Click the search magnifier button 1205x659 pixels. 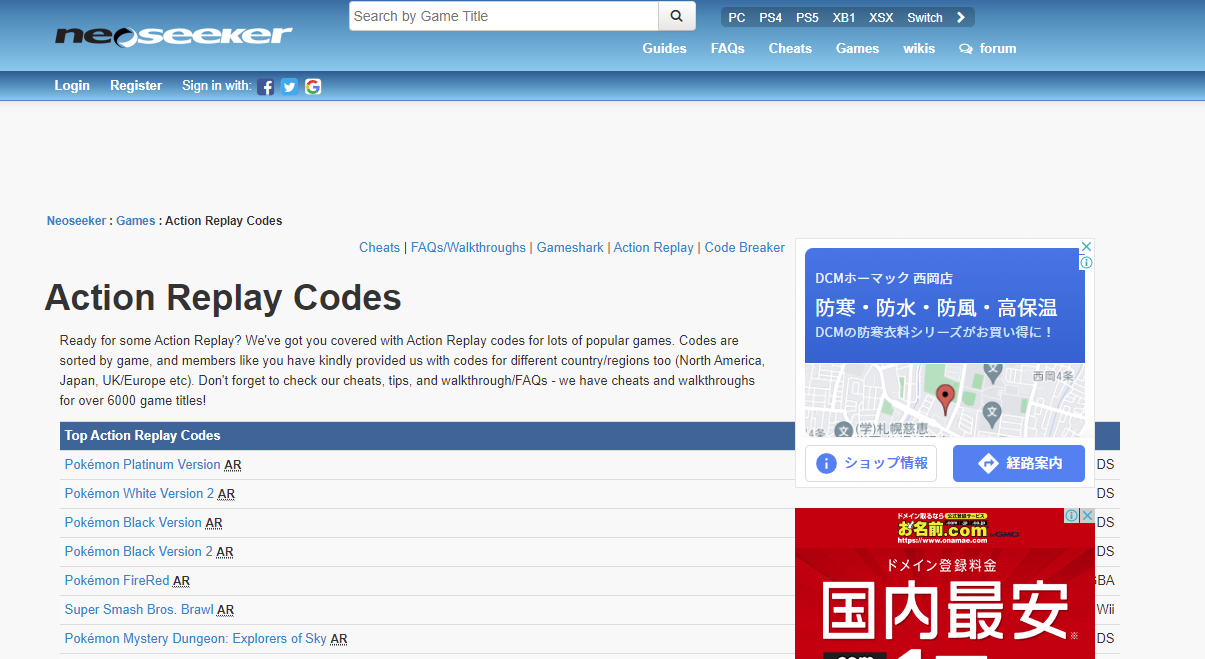(676, 16)
